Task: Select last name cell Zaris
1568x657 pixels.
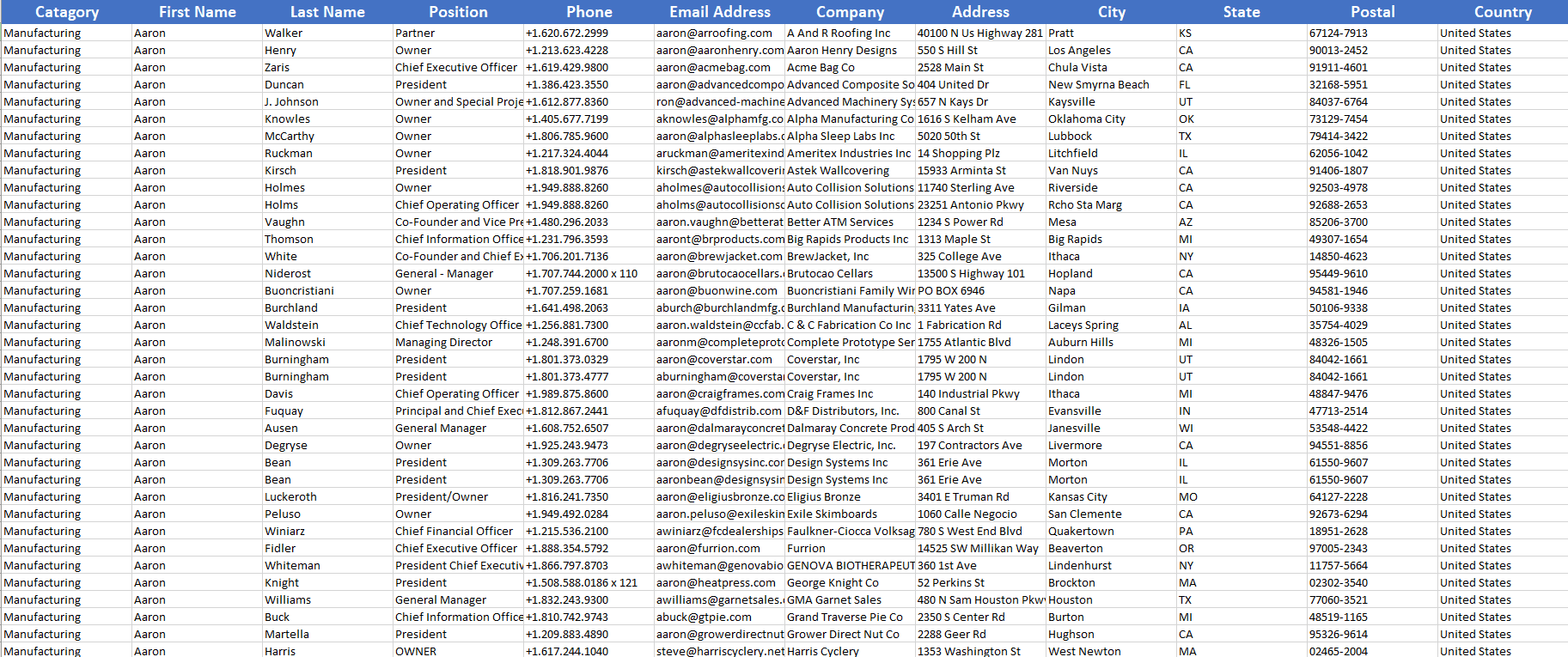Action: click(x=327, y=67)
